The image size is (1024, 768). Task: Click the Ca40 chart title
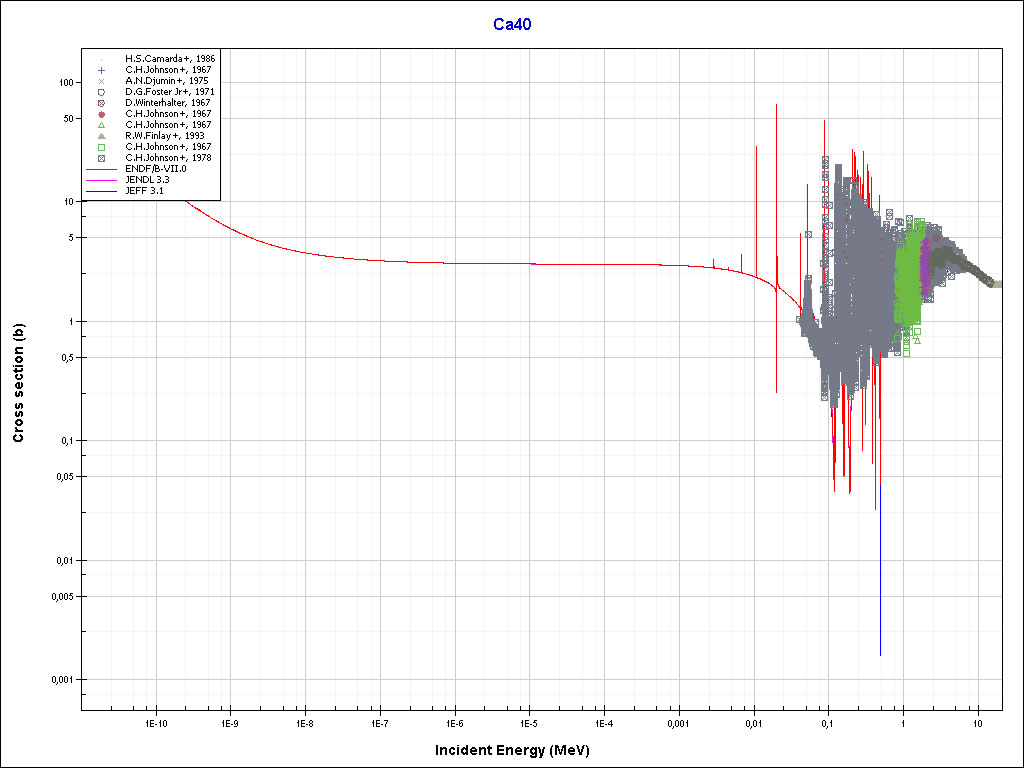point(512,24)
